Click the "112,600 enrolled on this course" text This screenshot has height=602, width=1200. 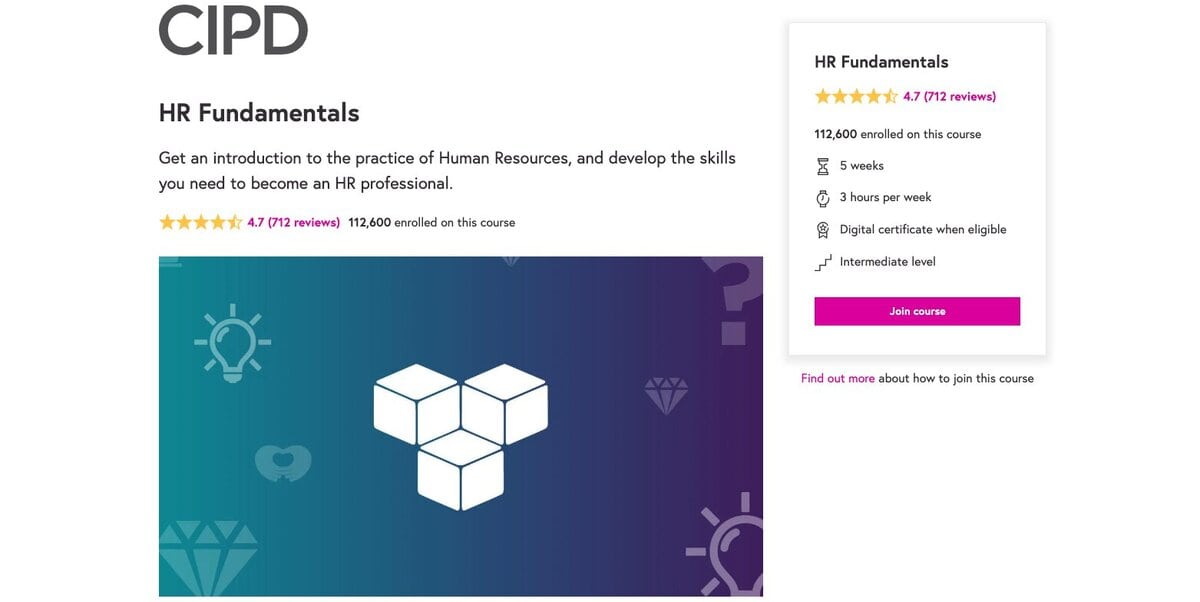[x=897, y=133]
